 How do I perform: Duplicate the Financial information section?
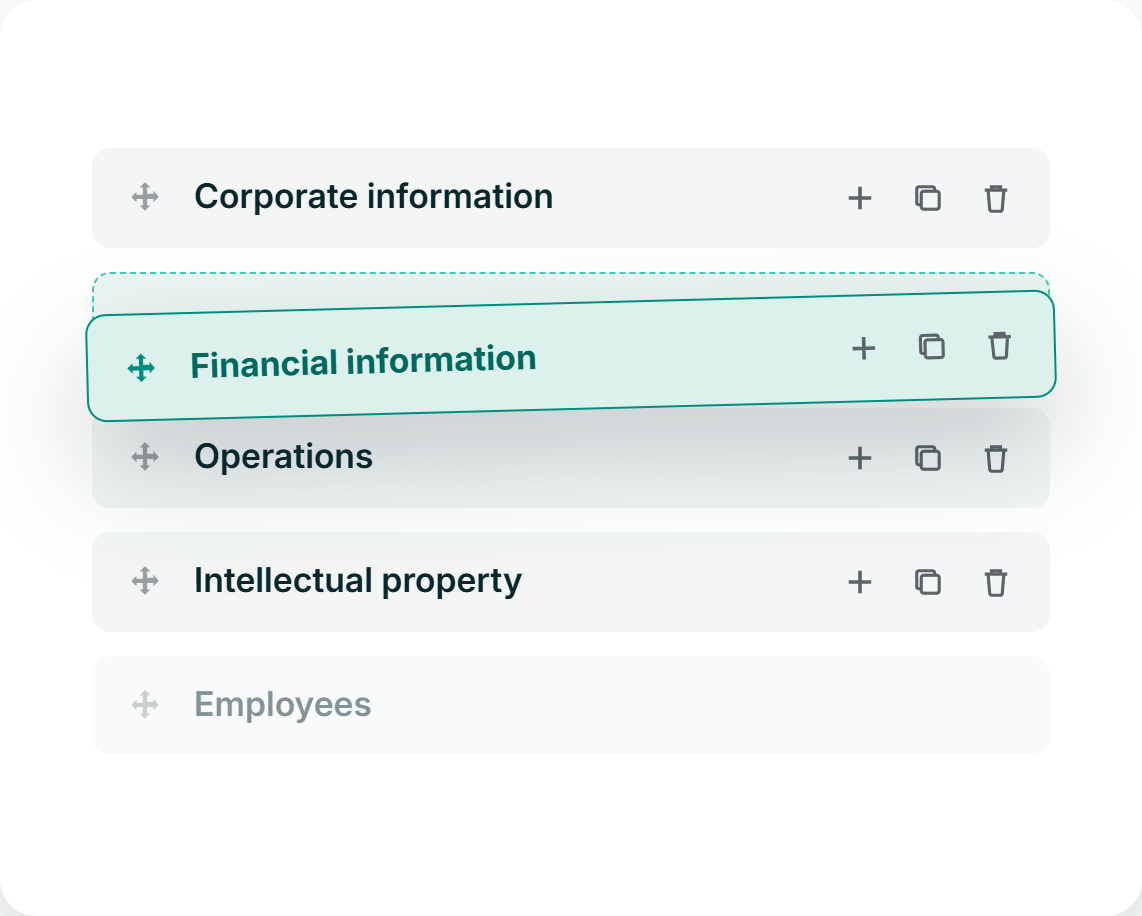[x=932, y=347]
